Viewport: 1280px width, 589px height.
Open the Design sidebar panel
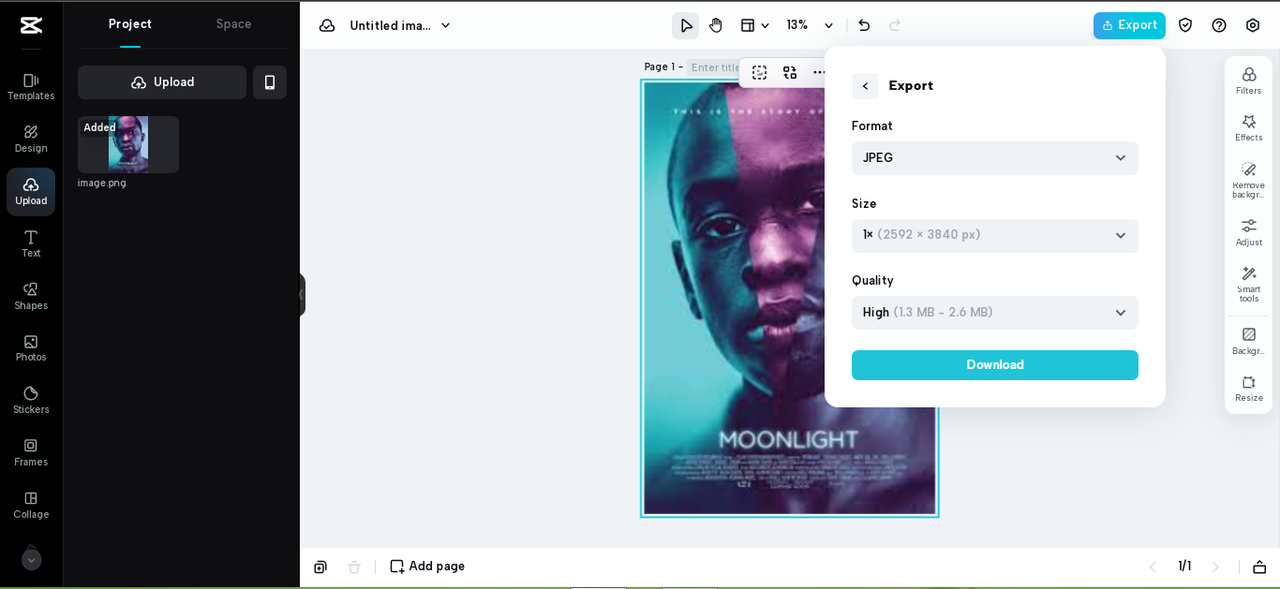tap(31, 139)
